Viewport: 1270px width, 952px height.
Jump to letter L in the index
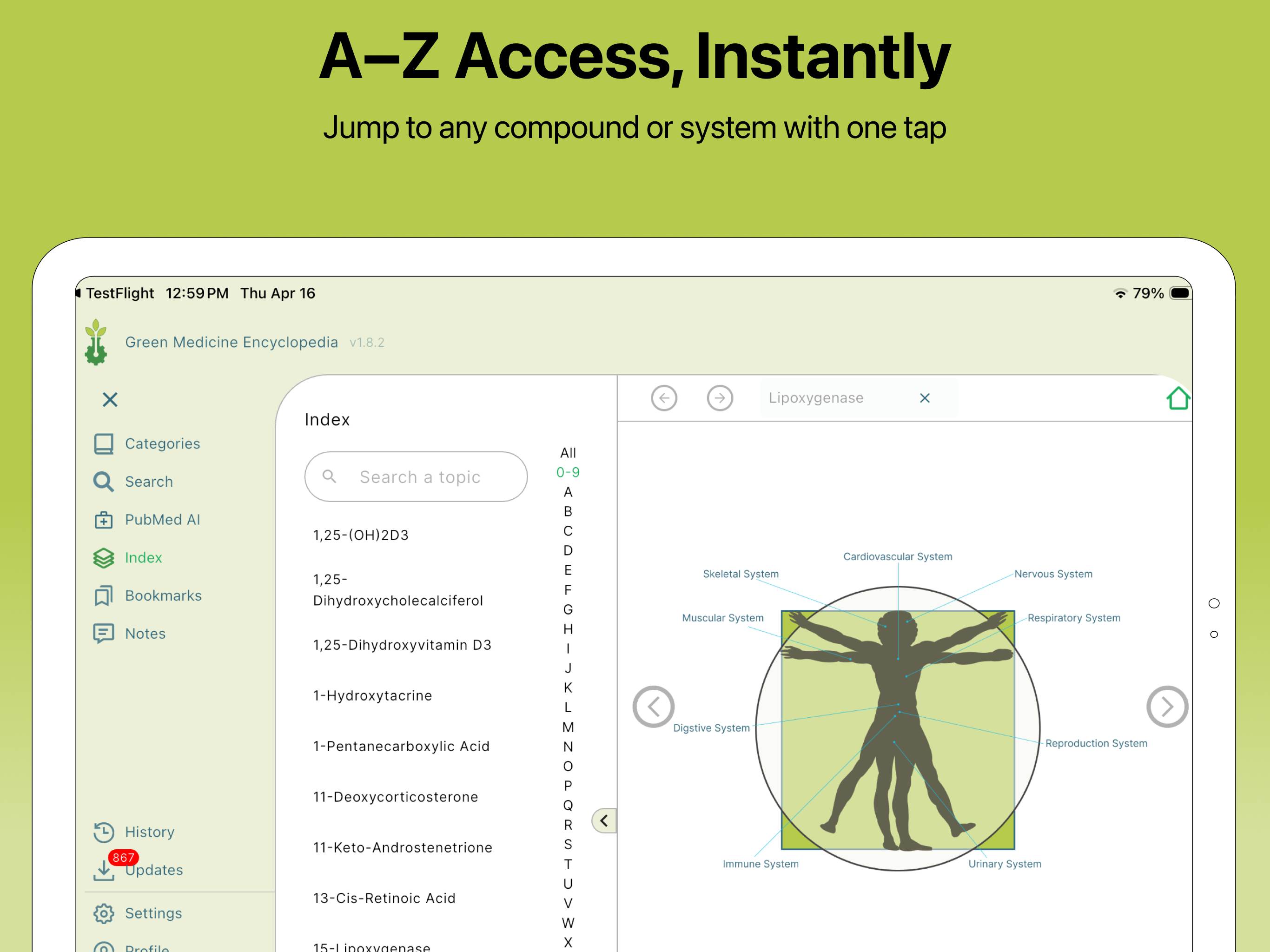coord(568,707)
